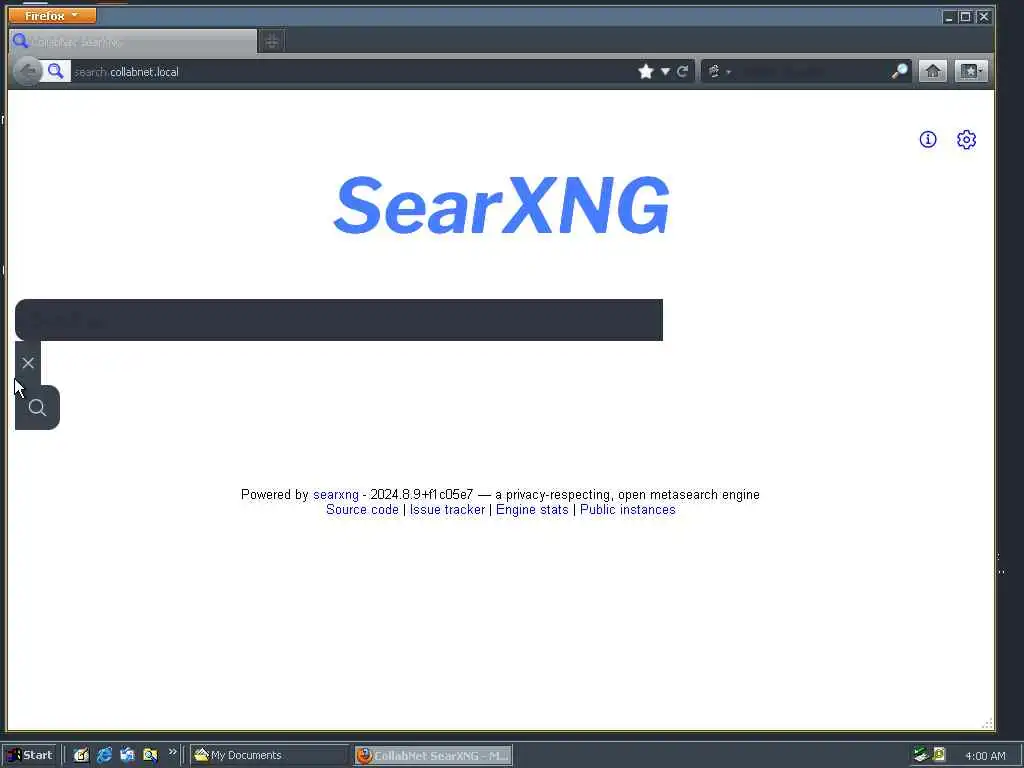Screen dimensions: 1024x768
Task: Reload the page with refresh icon
Action: pos(682,71)
